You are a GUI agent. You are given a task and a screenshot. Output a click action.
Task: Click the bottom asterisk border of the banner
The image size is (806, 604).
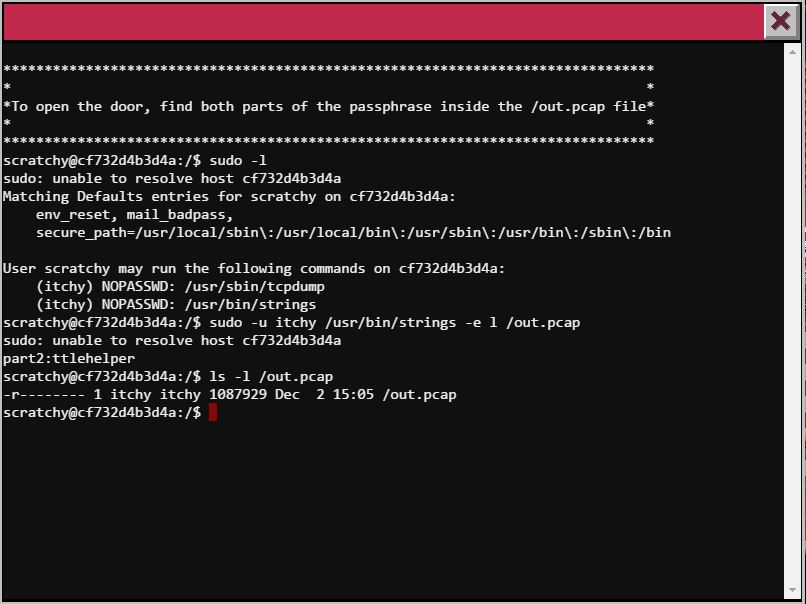[328, 142]
